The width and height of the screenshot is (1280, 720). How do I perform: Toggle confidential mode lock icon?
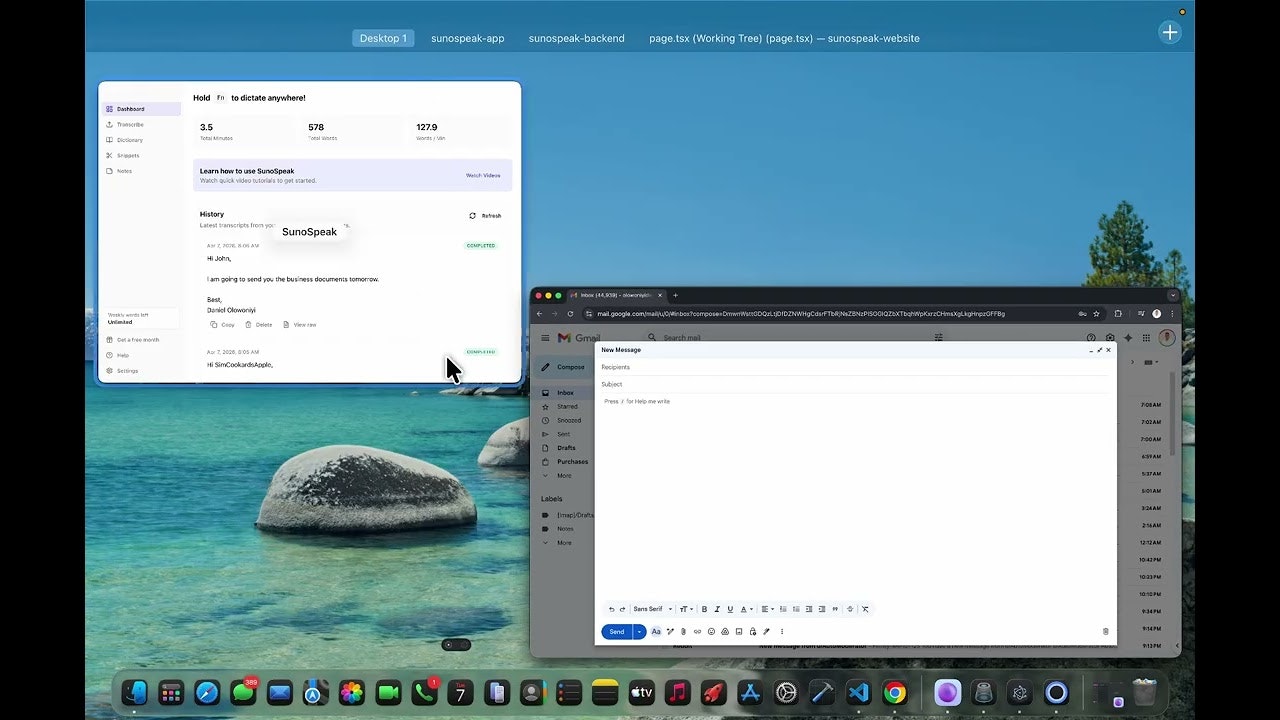[x=753, y=631]
